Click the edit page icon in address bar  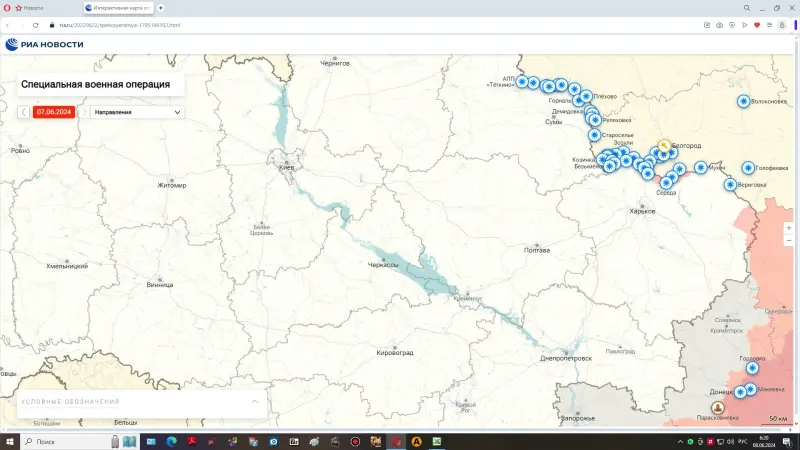tap(707, 25)
